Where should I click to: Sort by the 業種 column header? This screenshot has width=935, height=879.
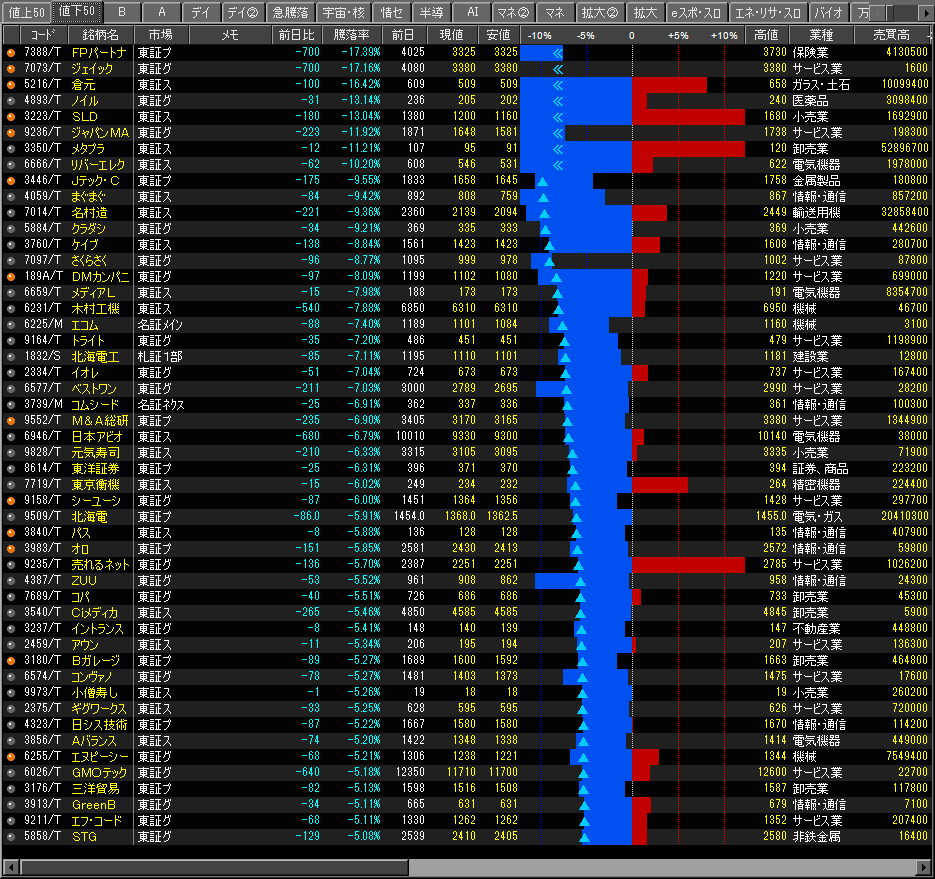pyautogui.click(x=821, y=35)
